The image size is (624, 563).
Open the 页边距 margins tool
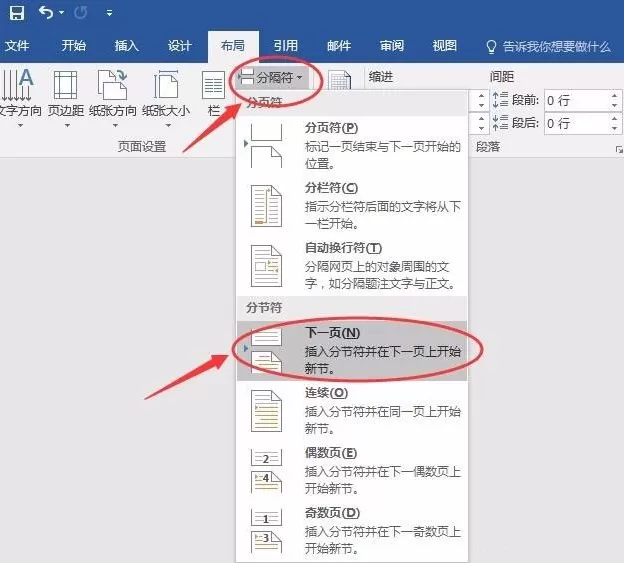point(66,98)
